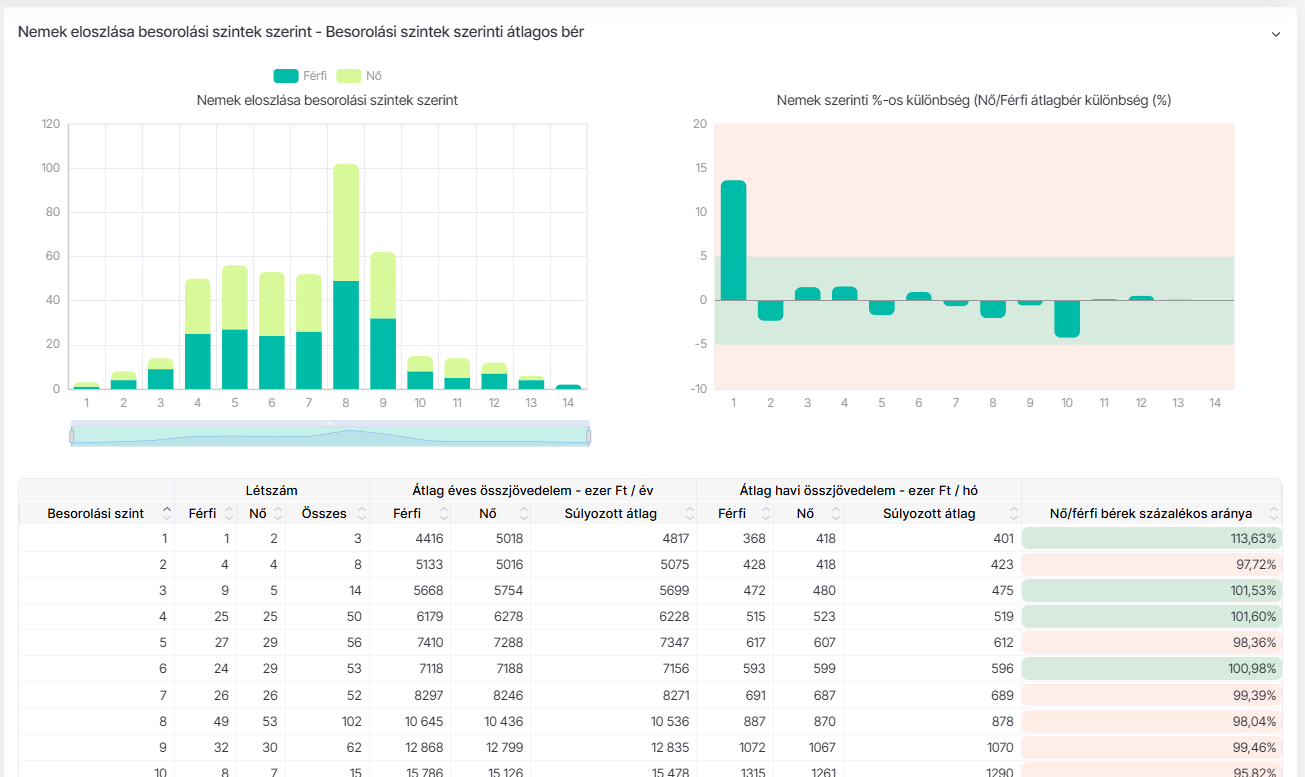Click left handle of chart zoom slider
Viewport: 1305px width, 777px height.
click(x=72, y=436)
